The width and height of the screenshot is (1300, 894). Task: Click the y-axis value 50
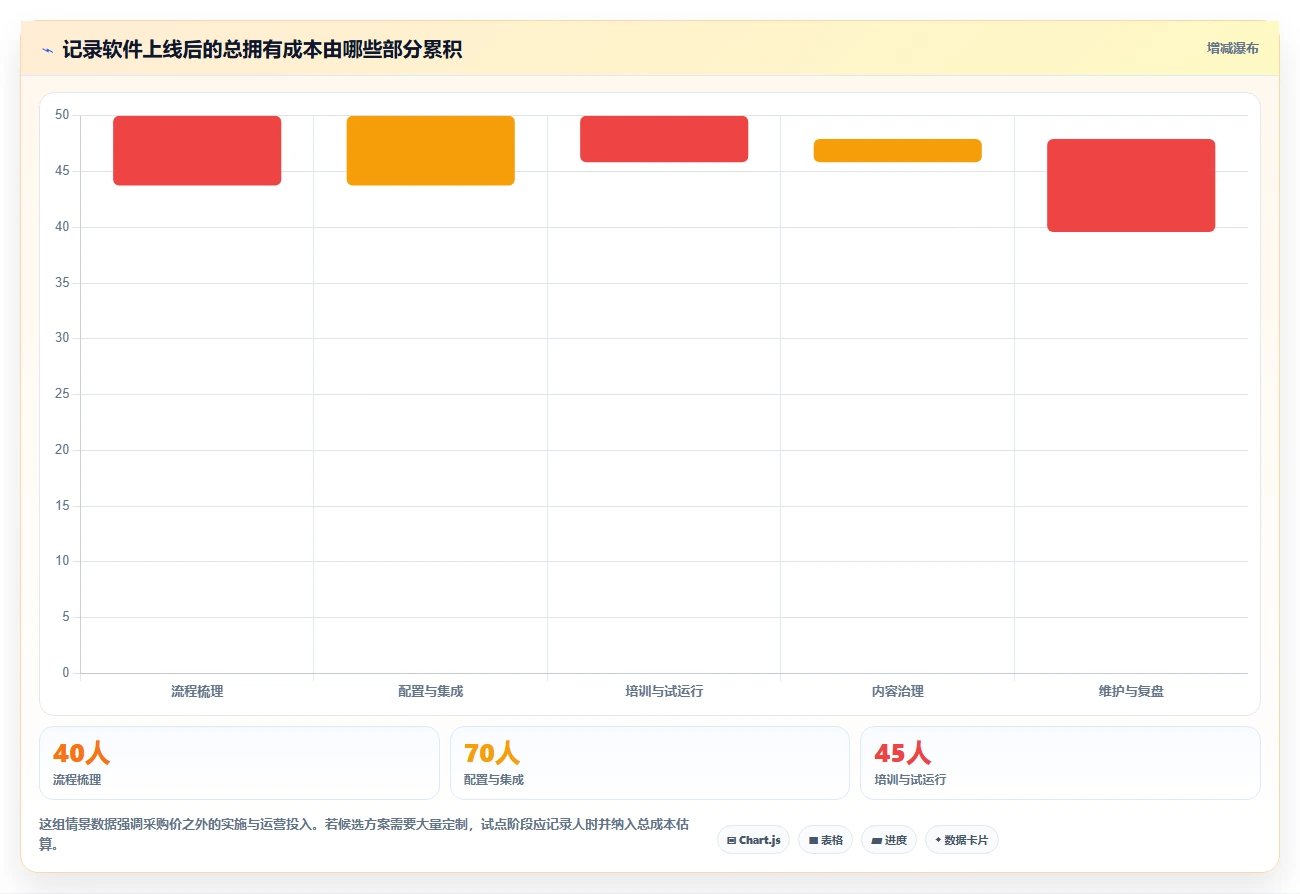pos(62,115)
